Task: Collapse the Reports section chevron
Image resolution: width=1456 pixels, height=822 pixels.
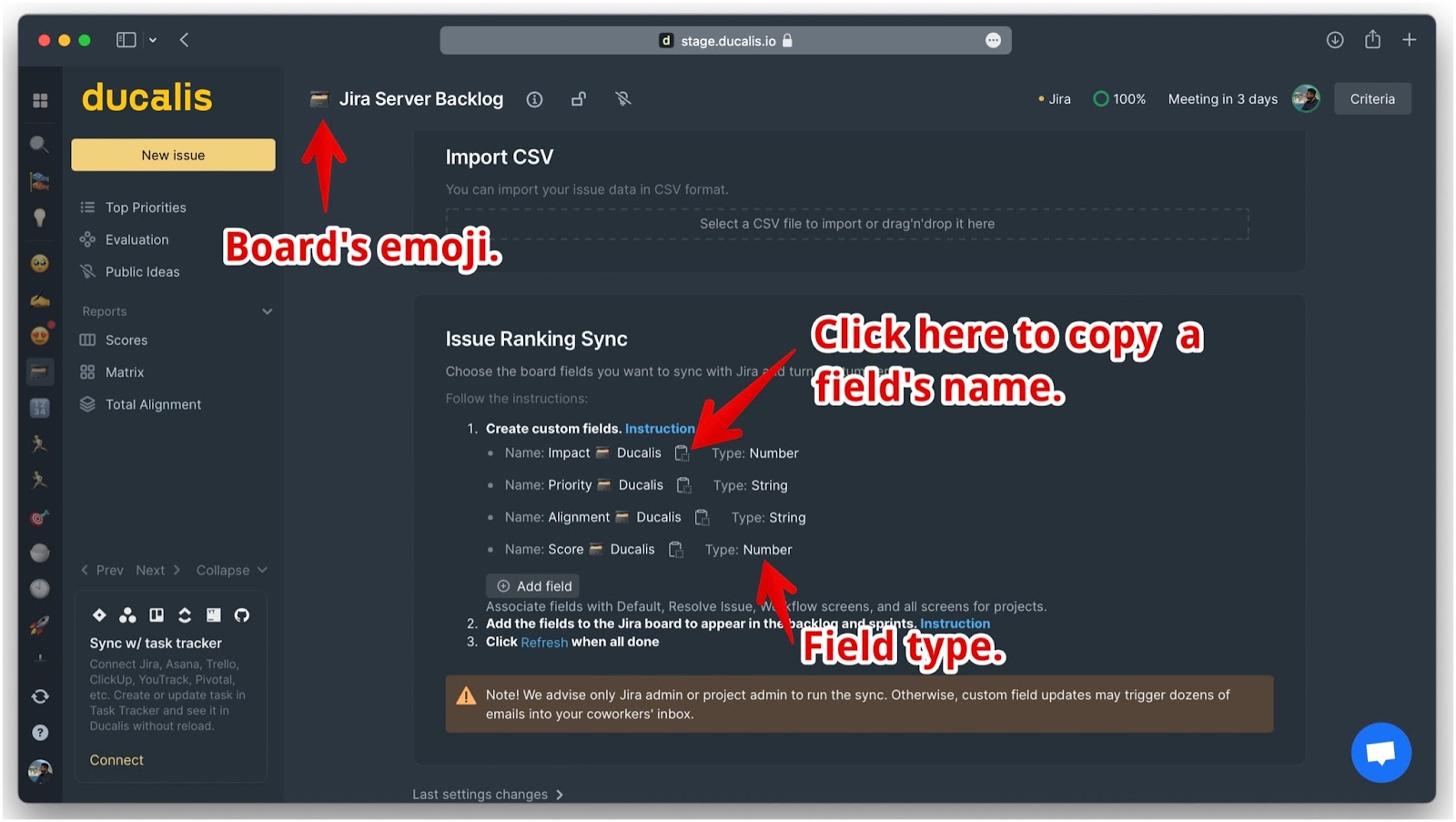Action: coord(267,311)
